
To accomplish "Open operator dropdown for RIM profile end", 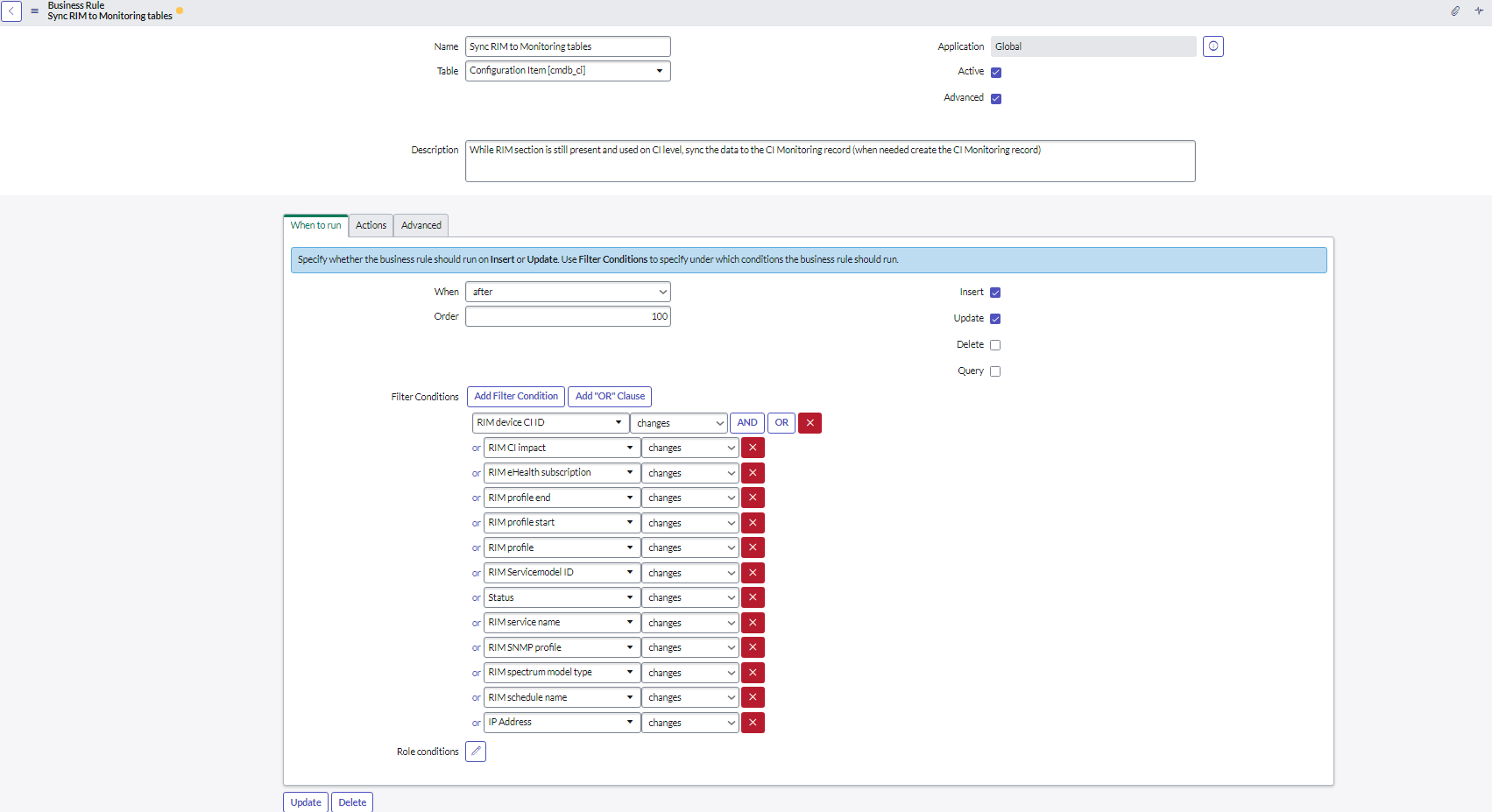I will 690,498.
